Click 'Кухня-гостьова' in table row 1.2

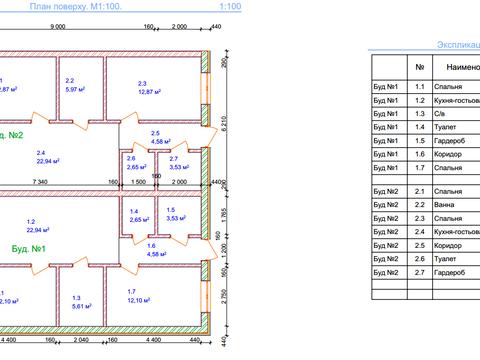pyautogui.click(x=457, y=100)
